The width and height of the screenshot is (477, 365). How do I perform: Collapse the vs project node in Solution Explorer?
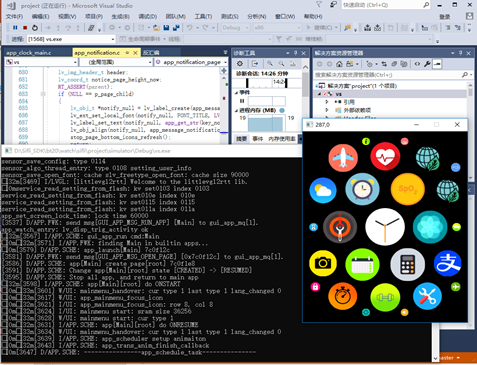coord(319,94)
